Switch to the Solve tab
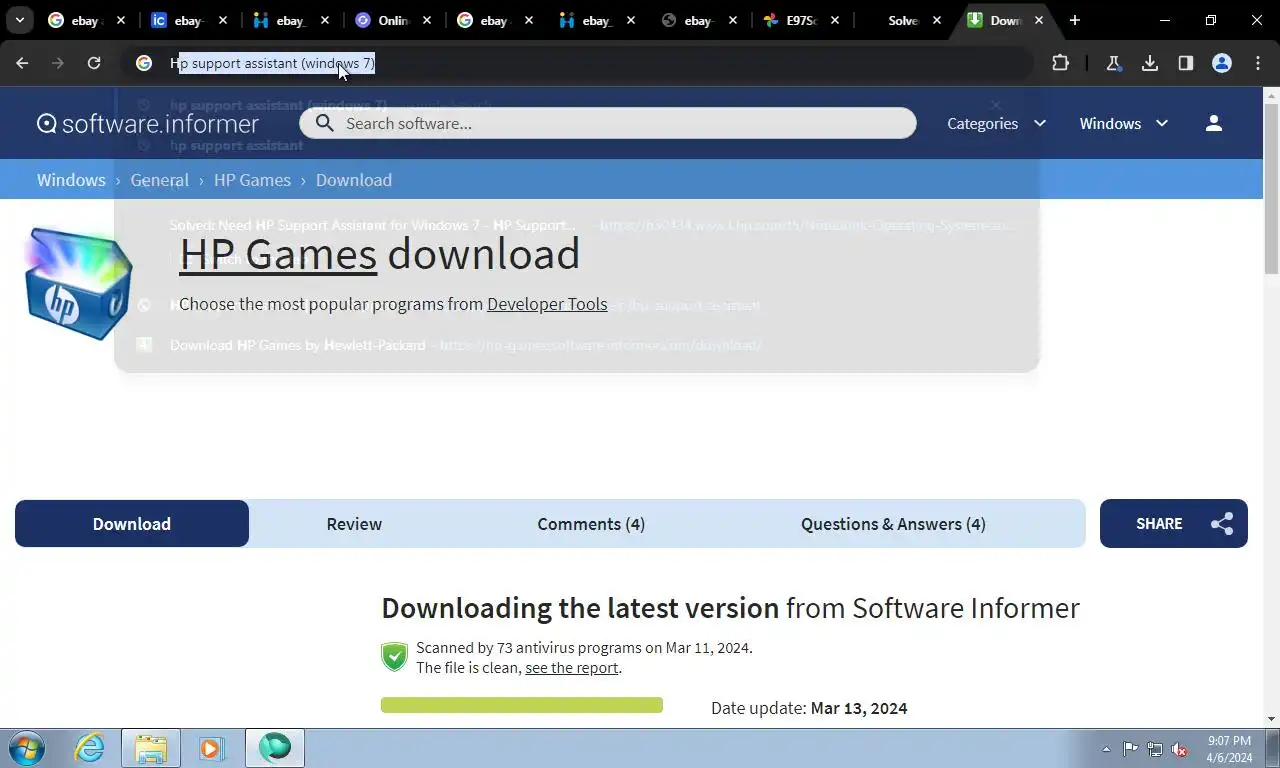 904,20
